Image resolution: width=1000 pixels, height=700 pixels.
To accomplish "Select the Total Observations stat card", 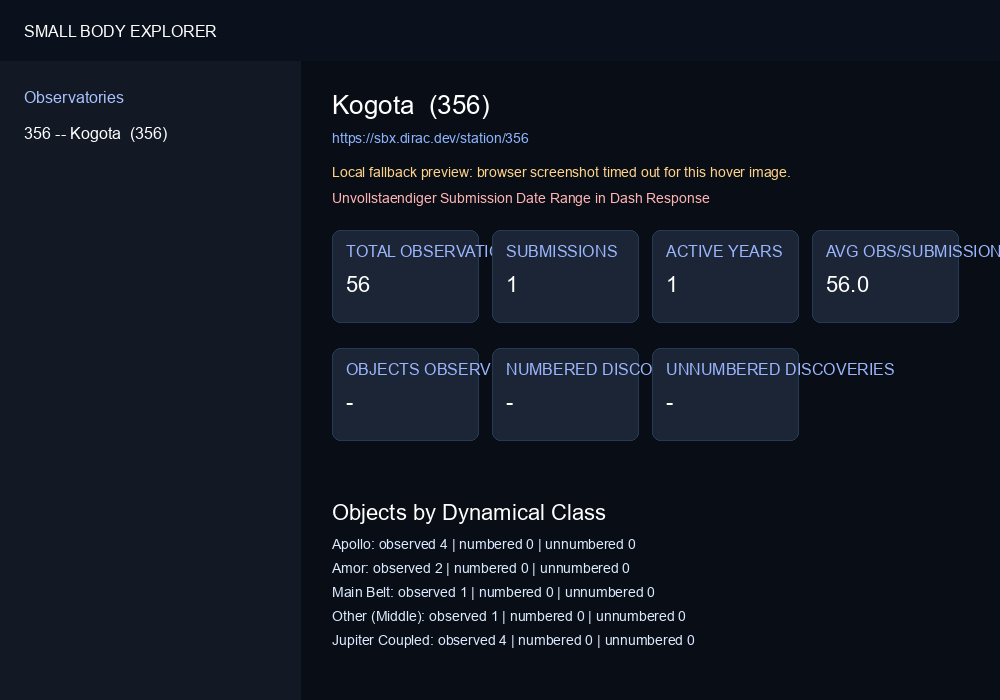I will 406,277.
